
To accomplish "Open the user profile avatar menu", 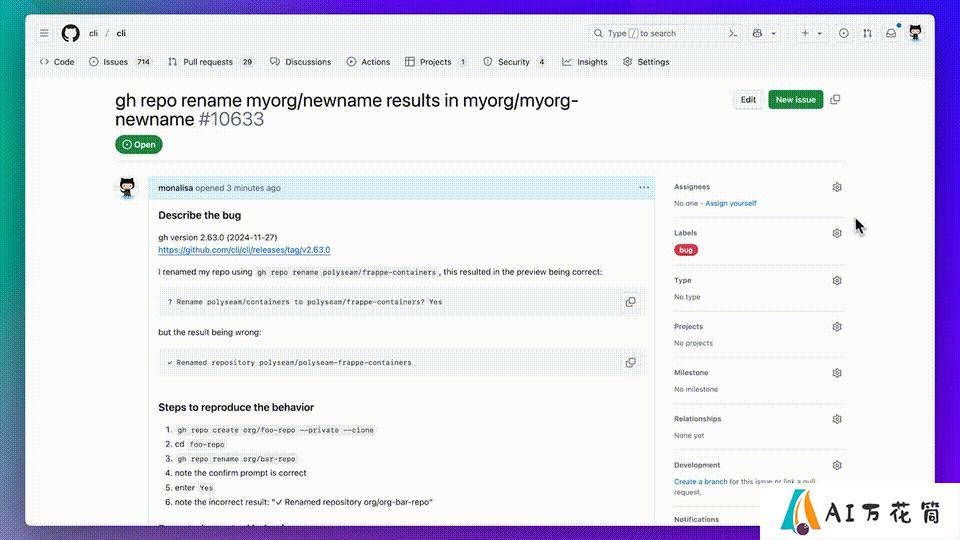I will [915, 33].
